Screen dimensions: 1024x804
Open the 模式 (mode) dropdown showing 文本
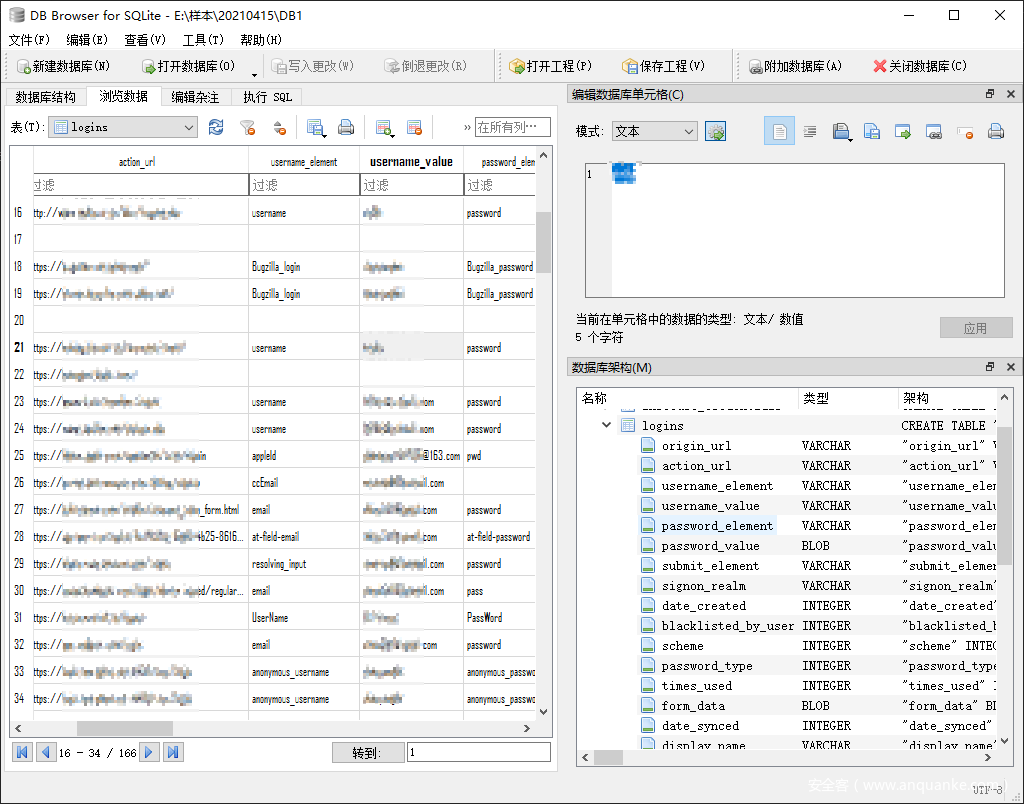coord(654,131)
